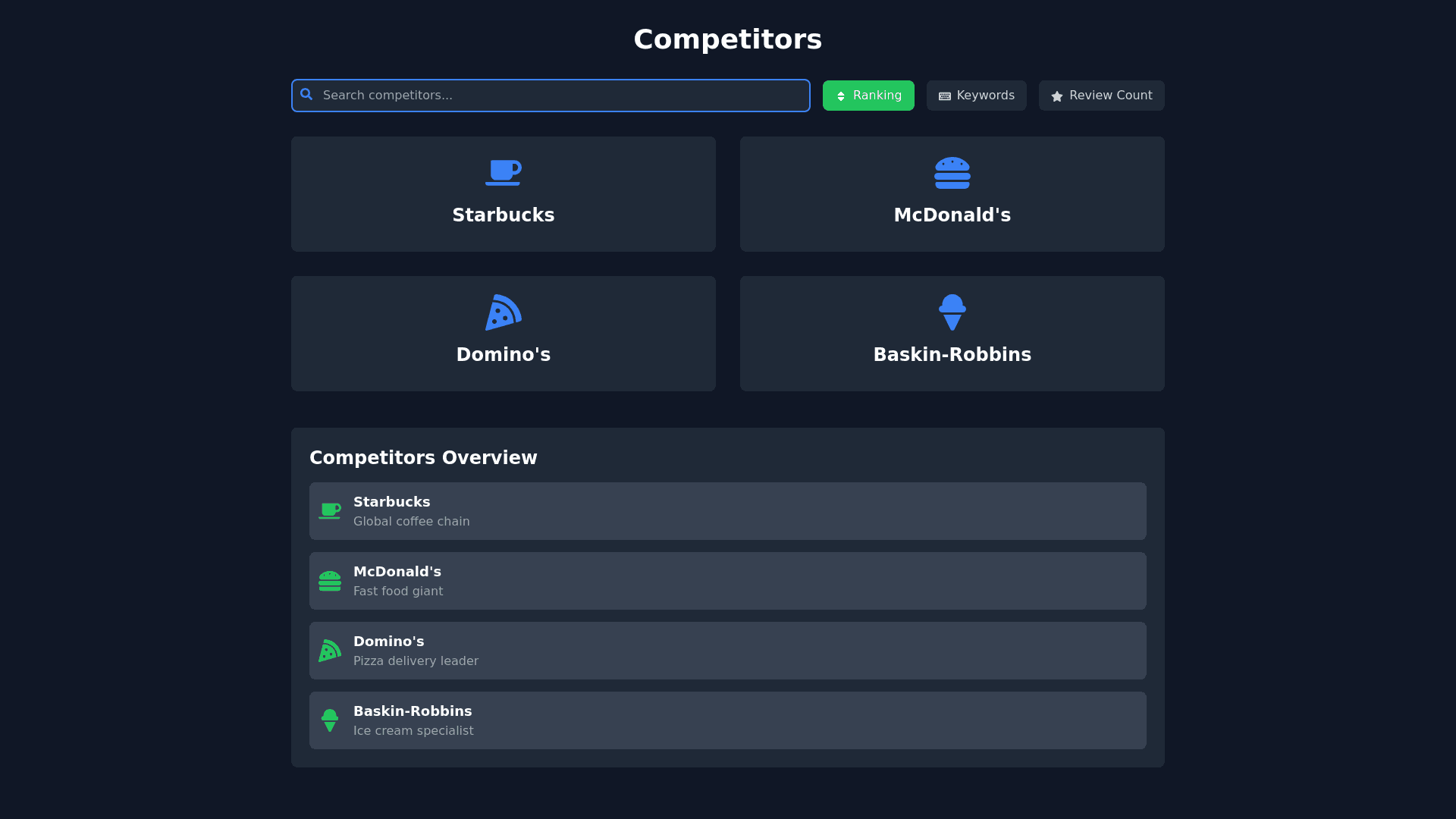1456x819 pixels.
Task: Click green coffee cup icon in overview list
Action: tap(330, 511)
